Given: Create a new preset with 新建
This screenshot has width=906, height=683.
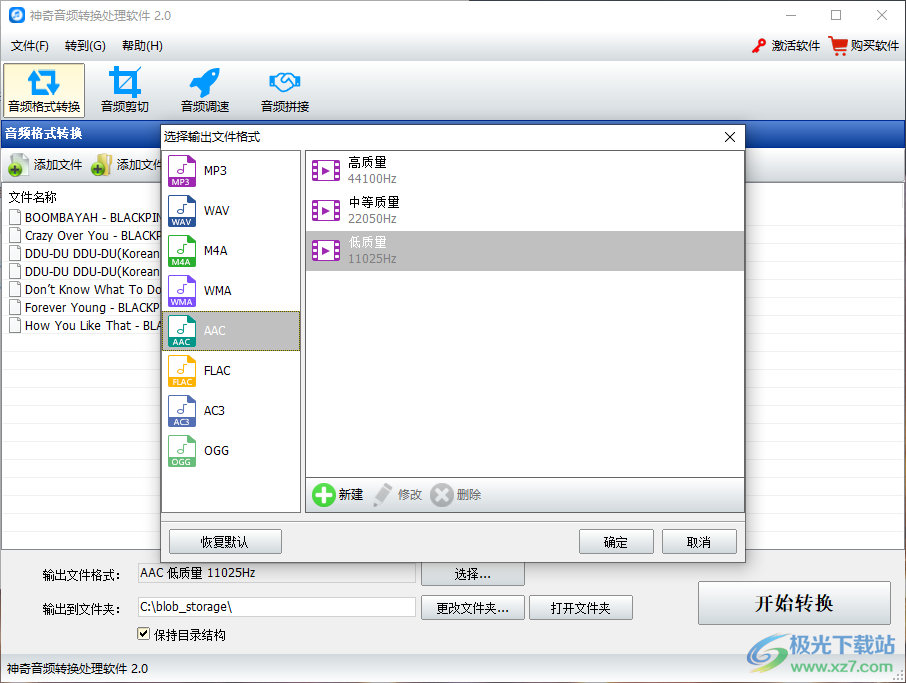Looking at the screenshot, I should (338, 494).
